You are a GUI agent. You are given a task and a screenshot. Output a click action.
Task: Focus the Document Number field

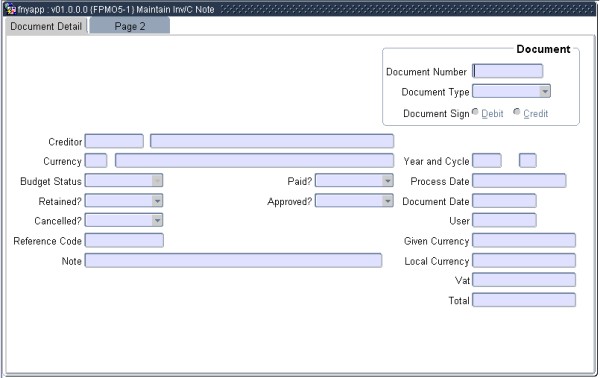point(507,71)
